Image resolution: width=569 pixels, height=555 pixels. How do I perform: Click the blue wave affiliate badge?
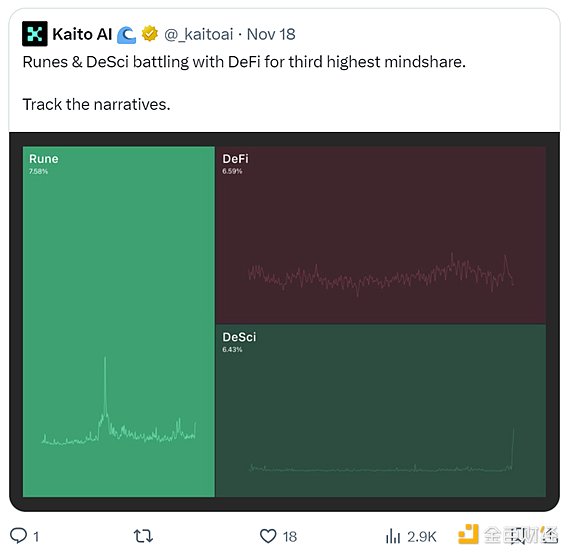[126, 35]
